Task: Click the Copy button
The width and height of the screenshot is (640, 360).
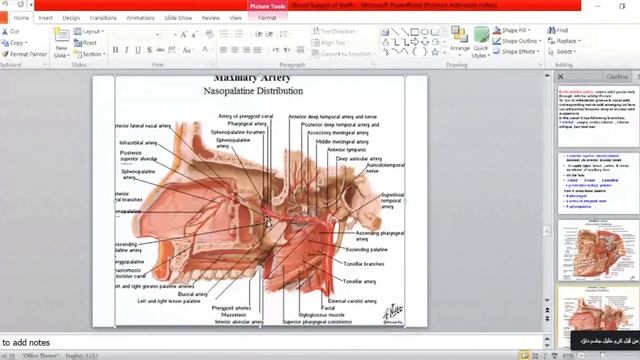Action: click(14, 43)
